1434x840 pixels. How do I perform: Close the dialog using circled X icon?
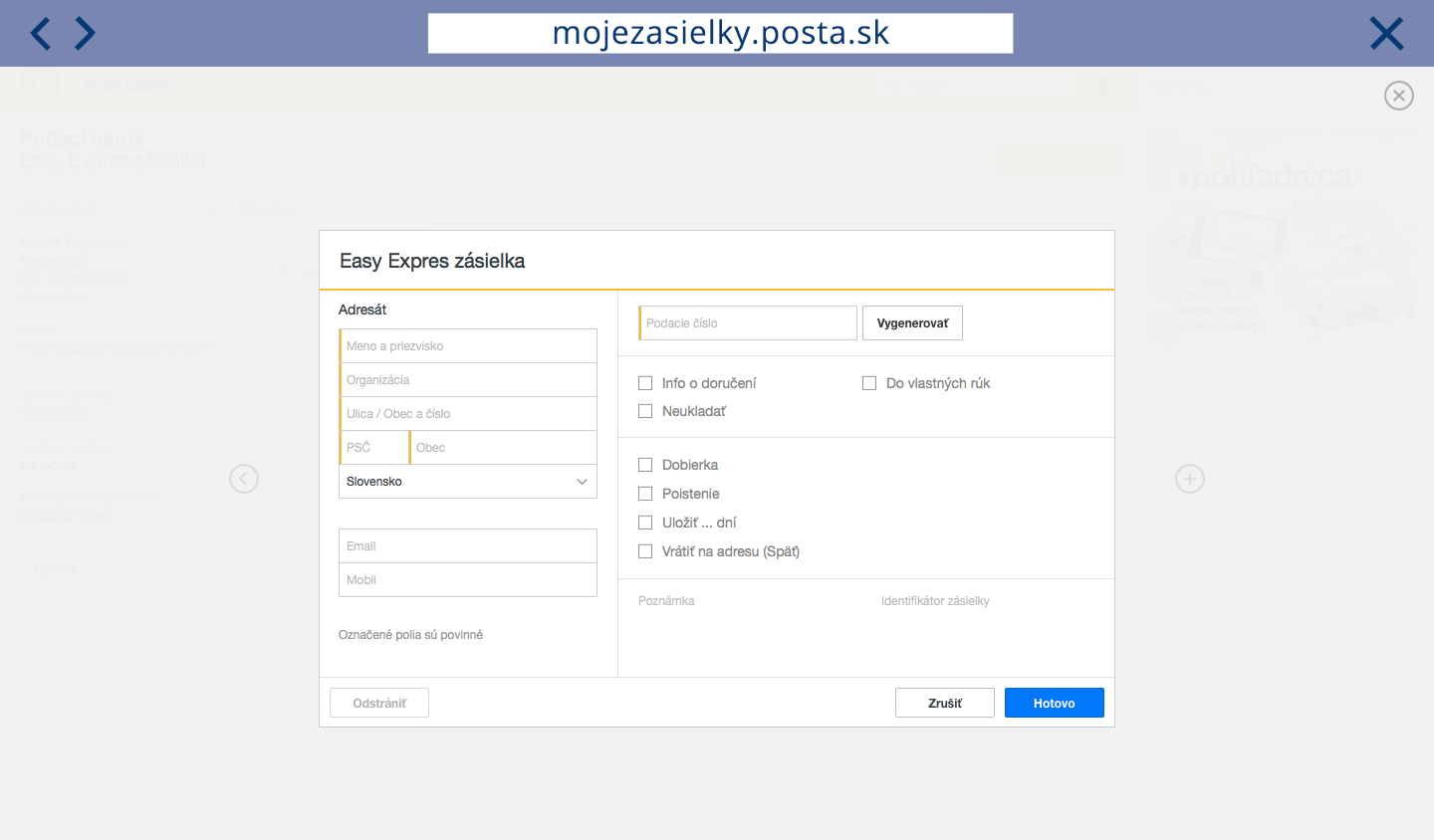tap(1399, 96)
